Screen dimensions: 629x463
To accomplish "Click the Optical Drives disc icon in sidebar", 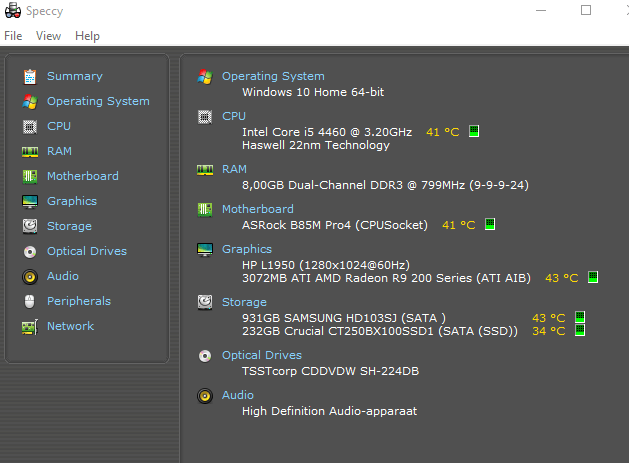I will pos(29,251).
